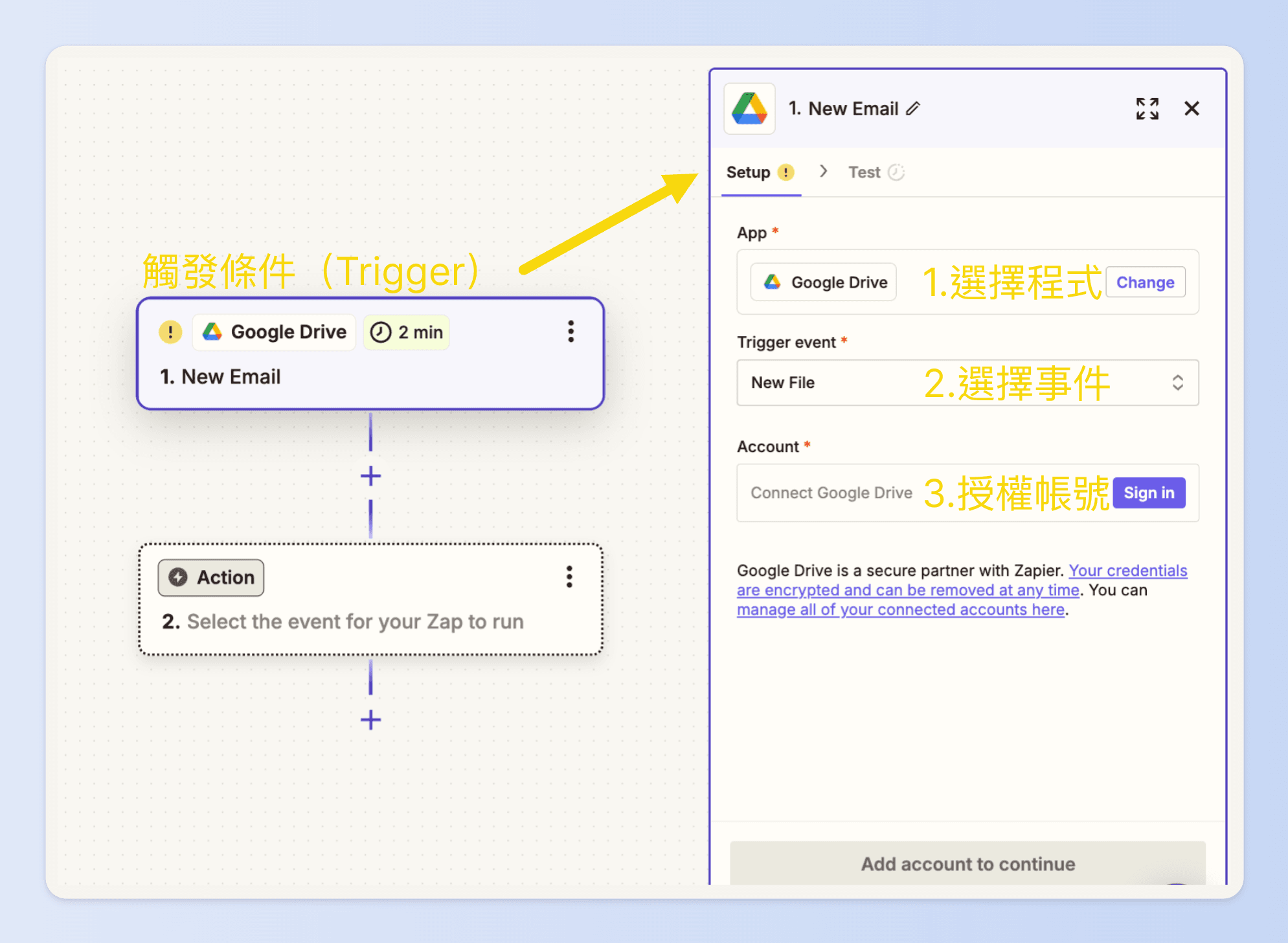The width and height of the screenshot is (1288, 943).
Task: Close the step editor panel
Action: click(x=1192, y=109)
